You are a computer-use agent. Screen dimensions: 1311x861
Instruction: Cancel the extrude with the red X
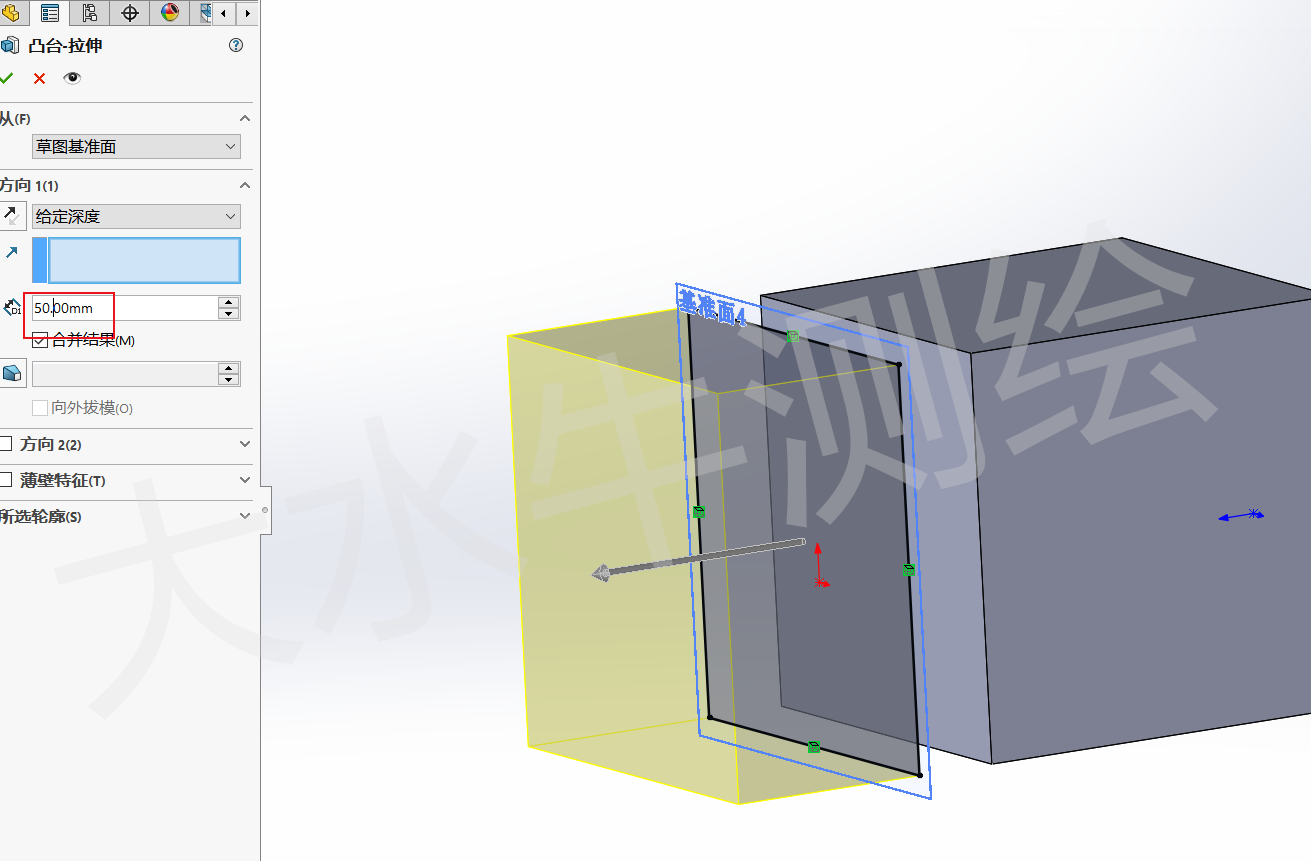point(39,78)
